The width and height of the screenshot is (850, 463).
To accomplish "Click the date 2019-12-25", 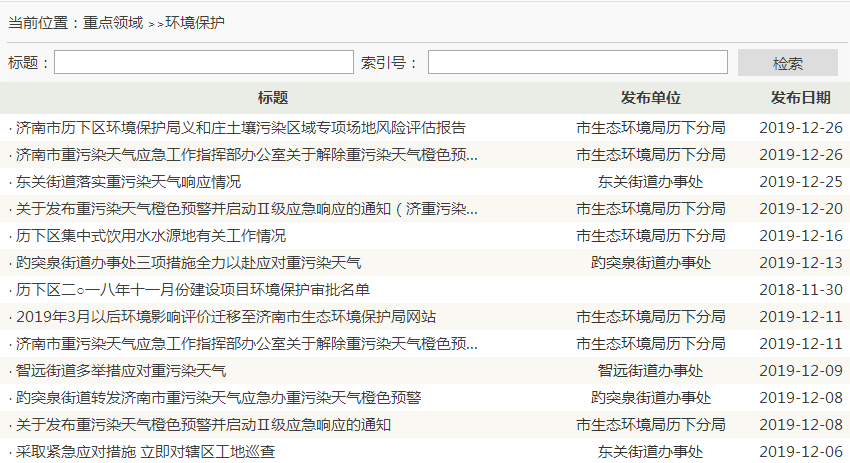I will click(x=801, y=182).
